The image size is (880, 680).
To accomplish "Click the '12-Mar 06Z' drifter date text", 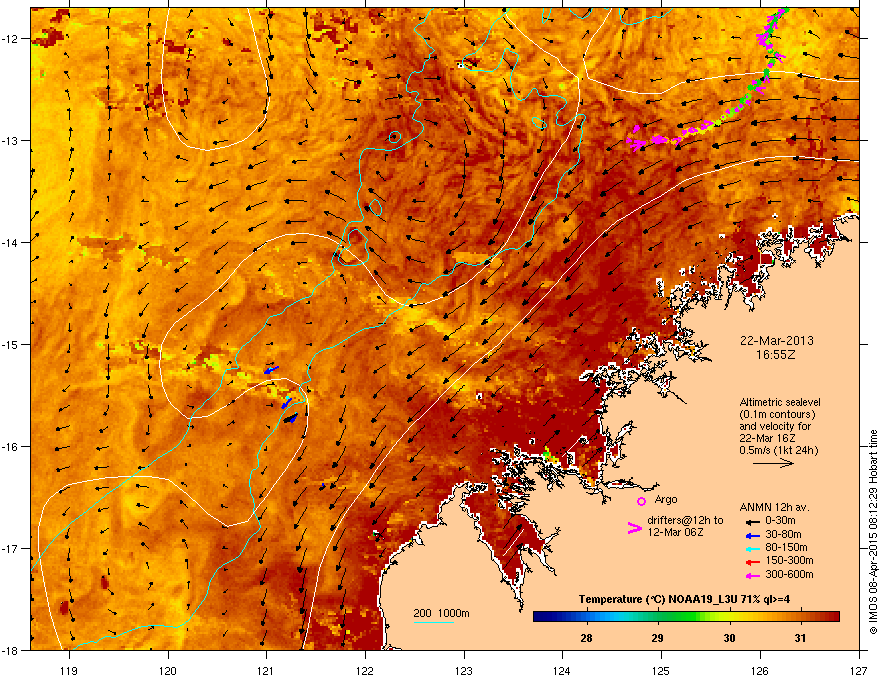I will 675,532.
